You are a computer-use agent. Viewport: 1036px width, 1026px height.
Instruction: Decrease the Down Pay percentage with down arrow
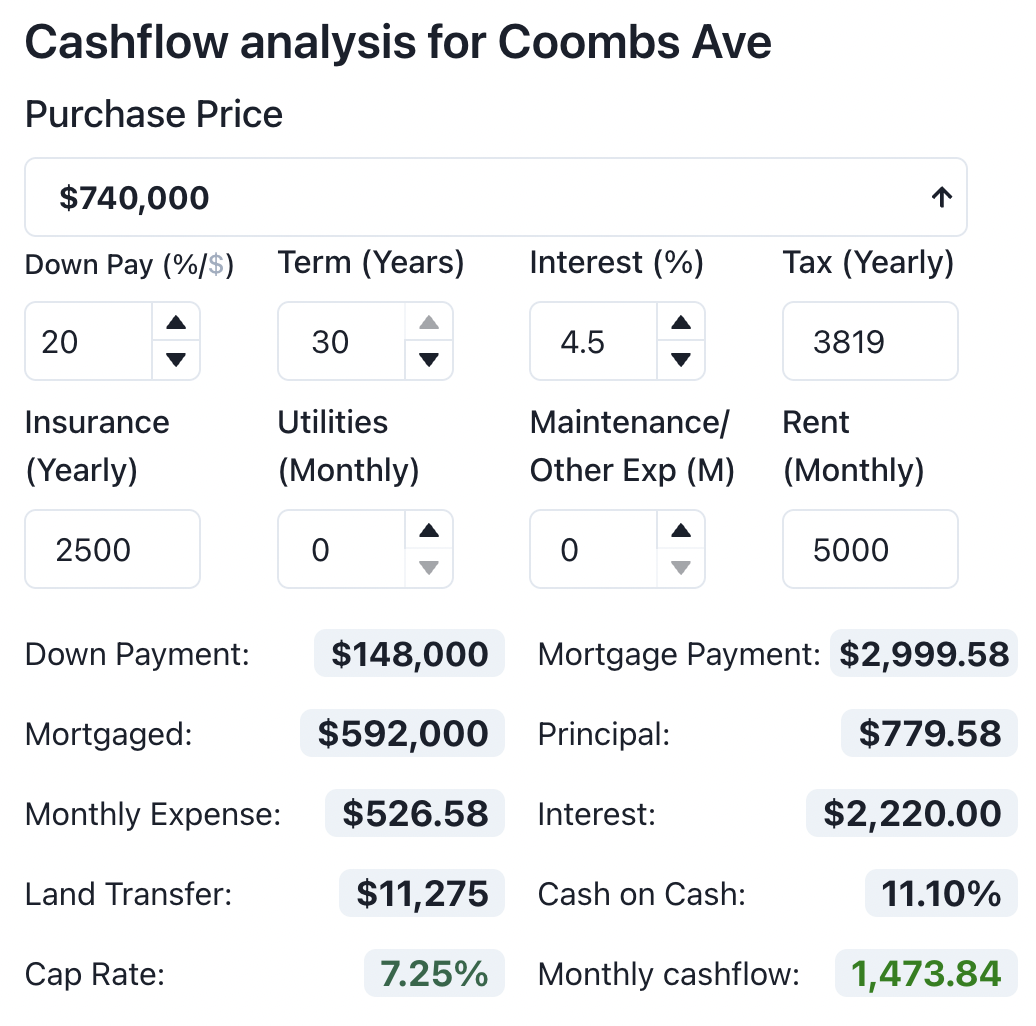[x=176, y=360]
